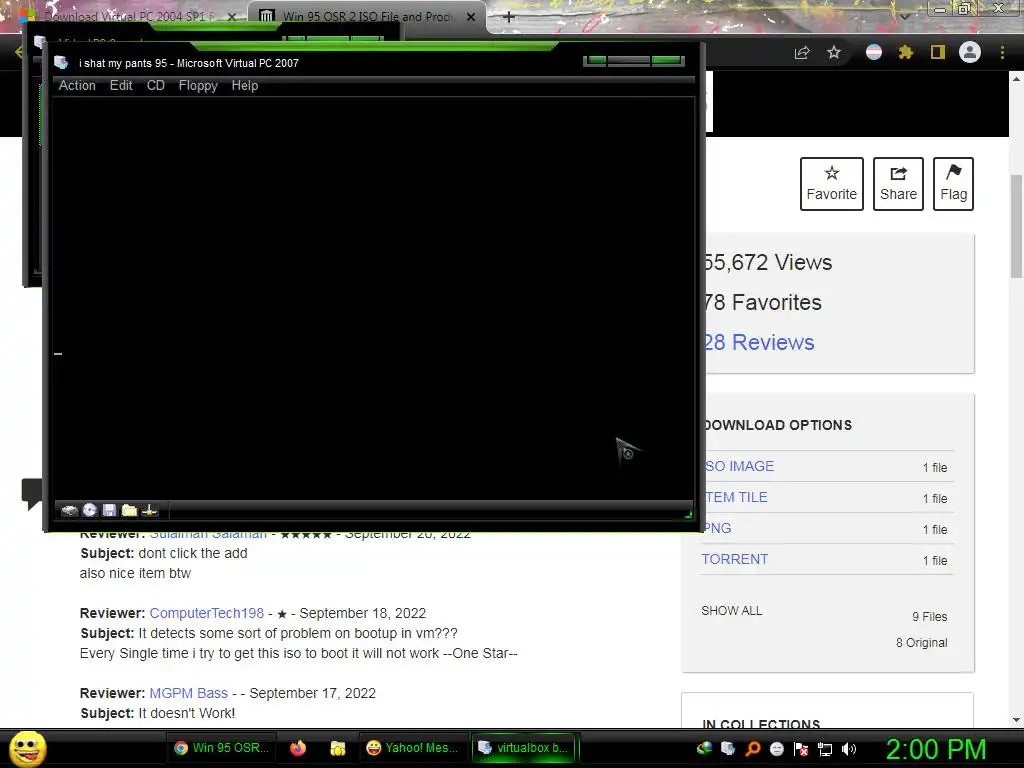Close the Download Virtual PC 2004 tab
Viewport: 1024px width, 768px height.
pos(231,17)
